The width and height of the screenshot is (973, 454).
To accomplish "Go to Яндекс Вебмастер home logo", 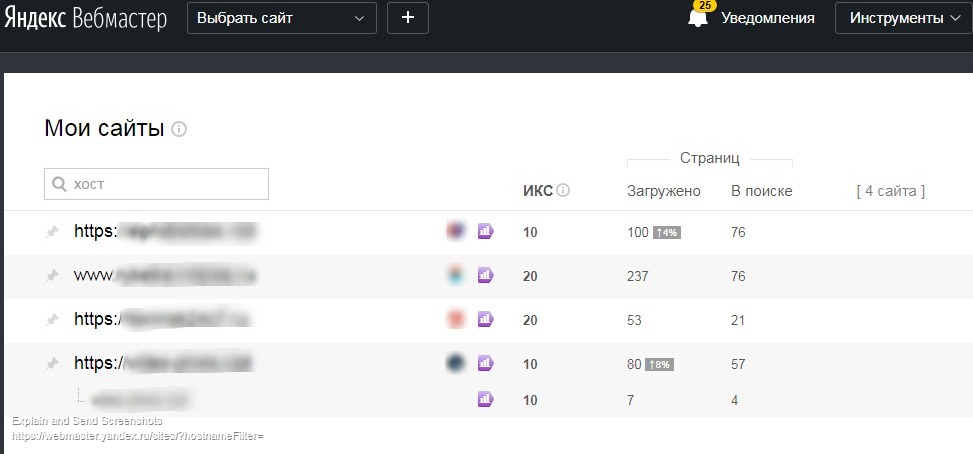I will tap(84, 18).
